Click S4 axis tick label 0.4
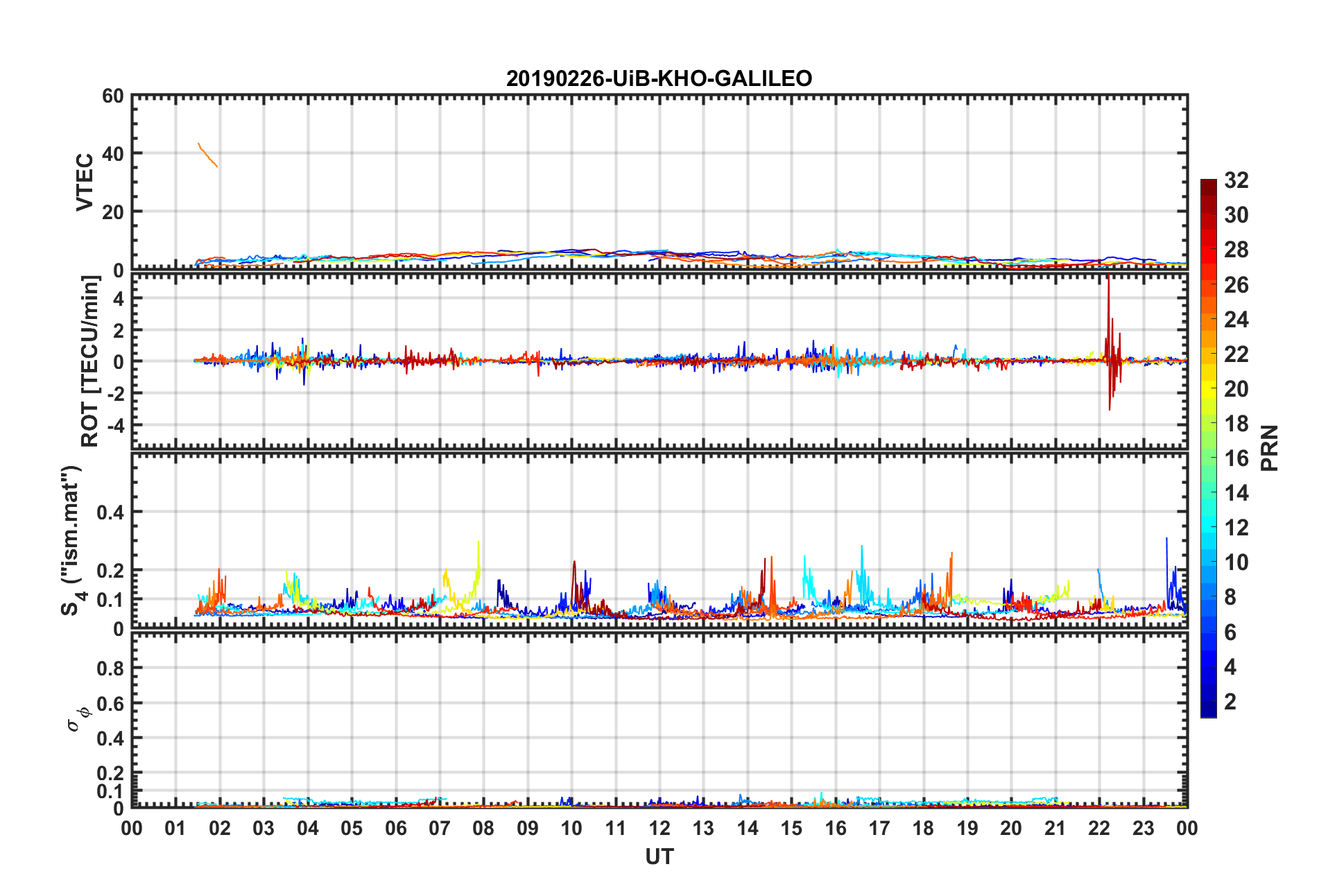Screen dimensions: 1319x896 coord(110,512)
